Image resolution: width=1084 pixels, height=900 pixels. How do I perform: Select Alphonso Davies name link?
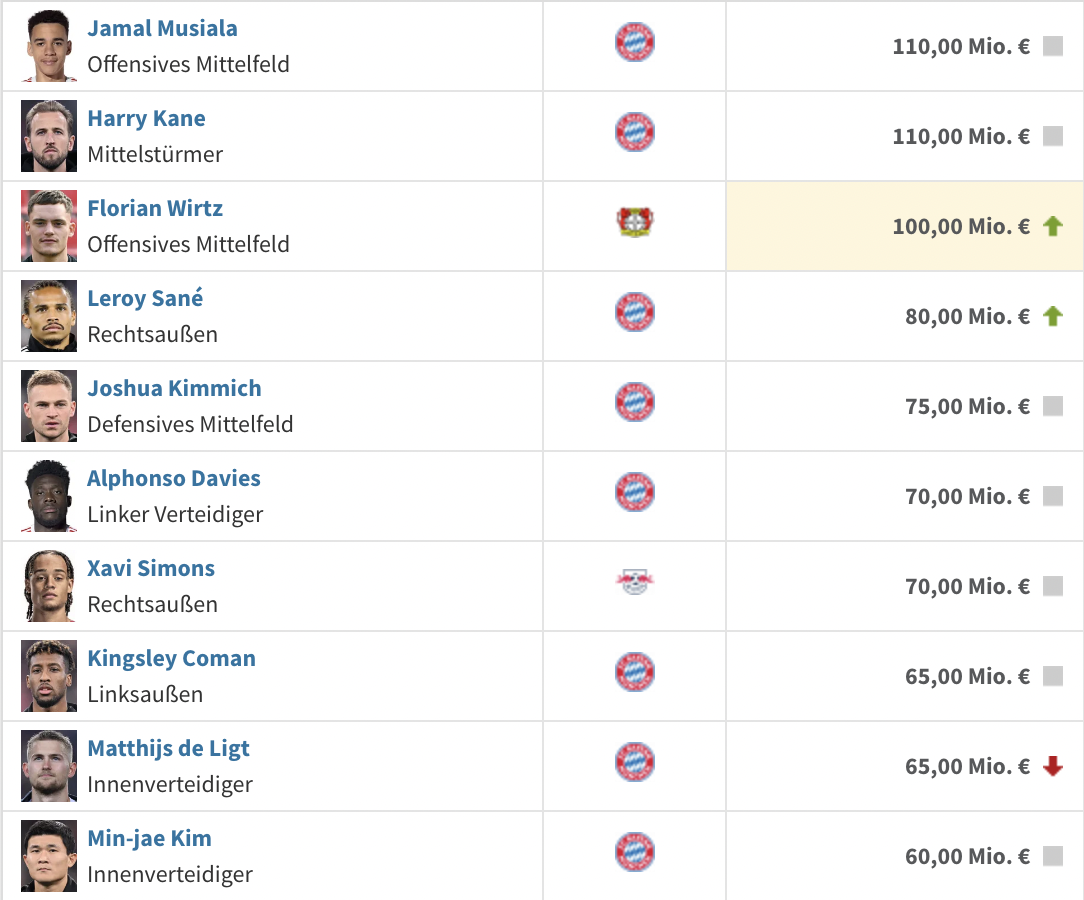pos(174,478)
